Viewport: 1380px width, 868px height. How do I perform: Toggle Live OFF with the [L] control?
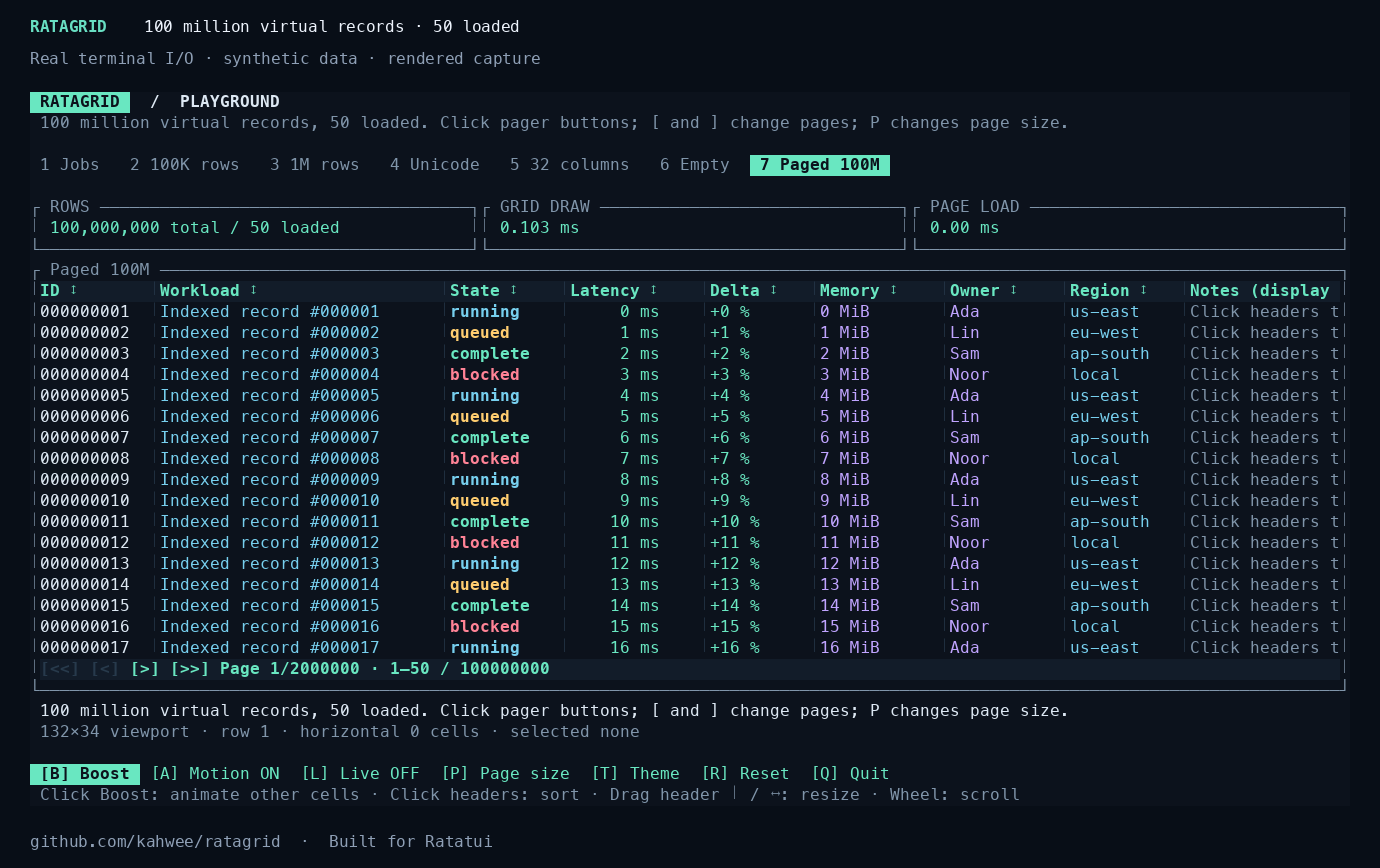point(360,774)
